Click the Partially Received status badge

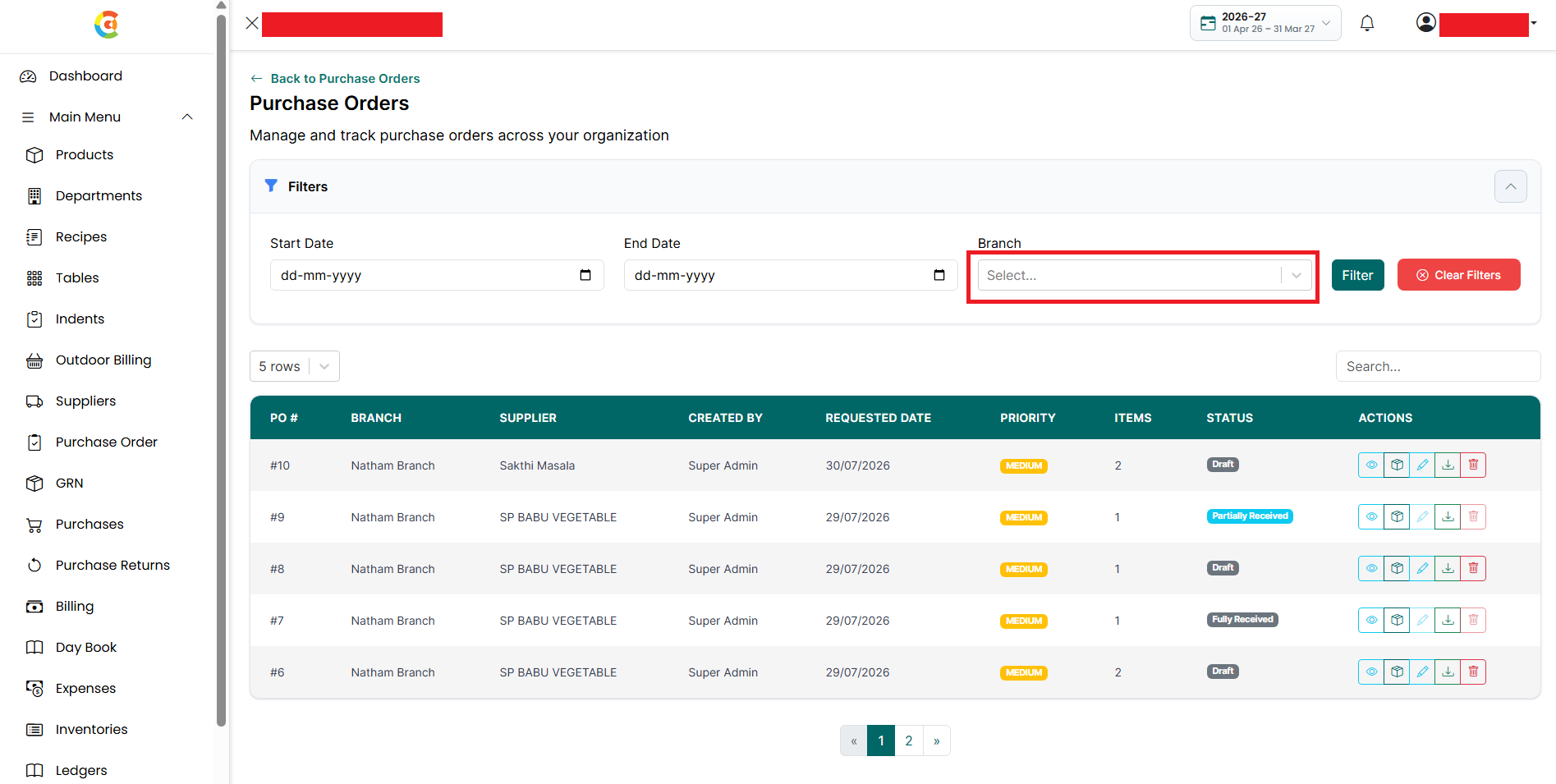(1250, 516)
